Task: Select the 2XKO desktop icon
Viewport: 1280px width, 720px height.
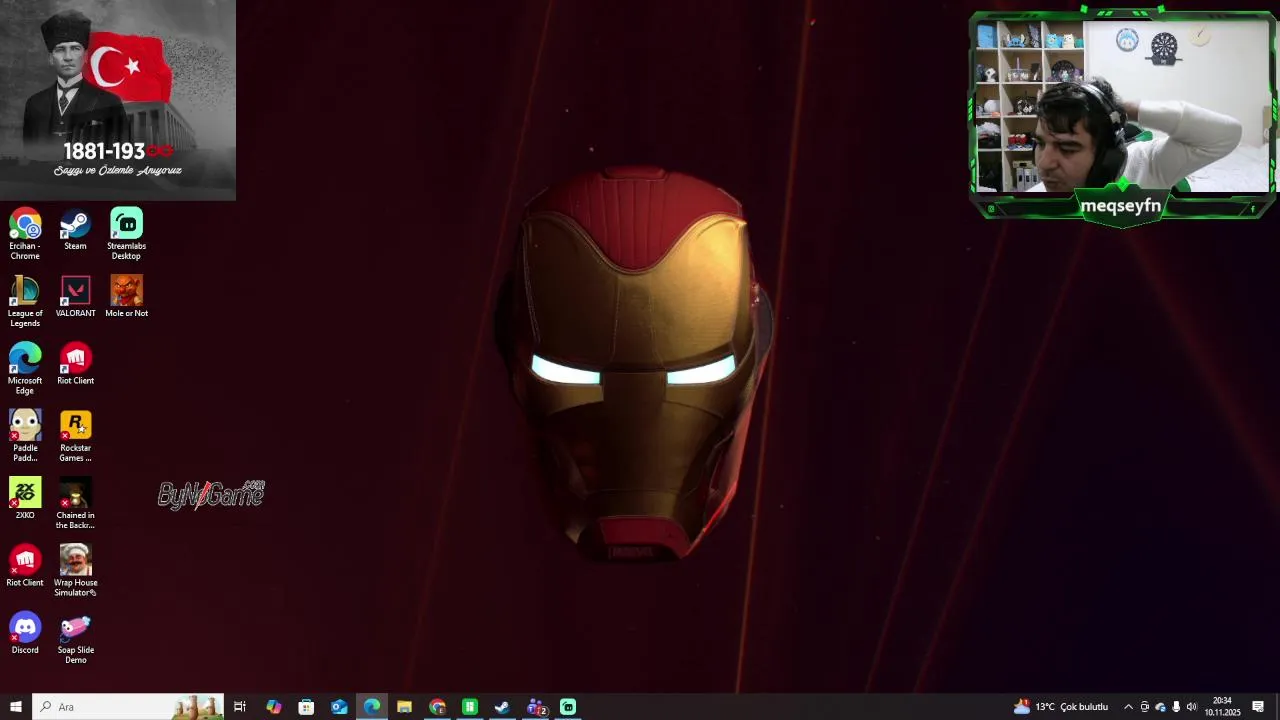Action: tap(25, 499)
